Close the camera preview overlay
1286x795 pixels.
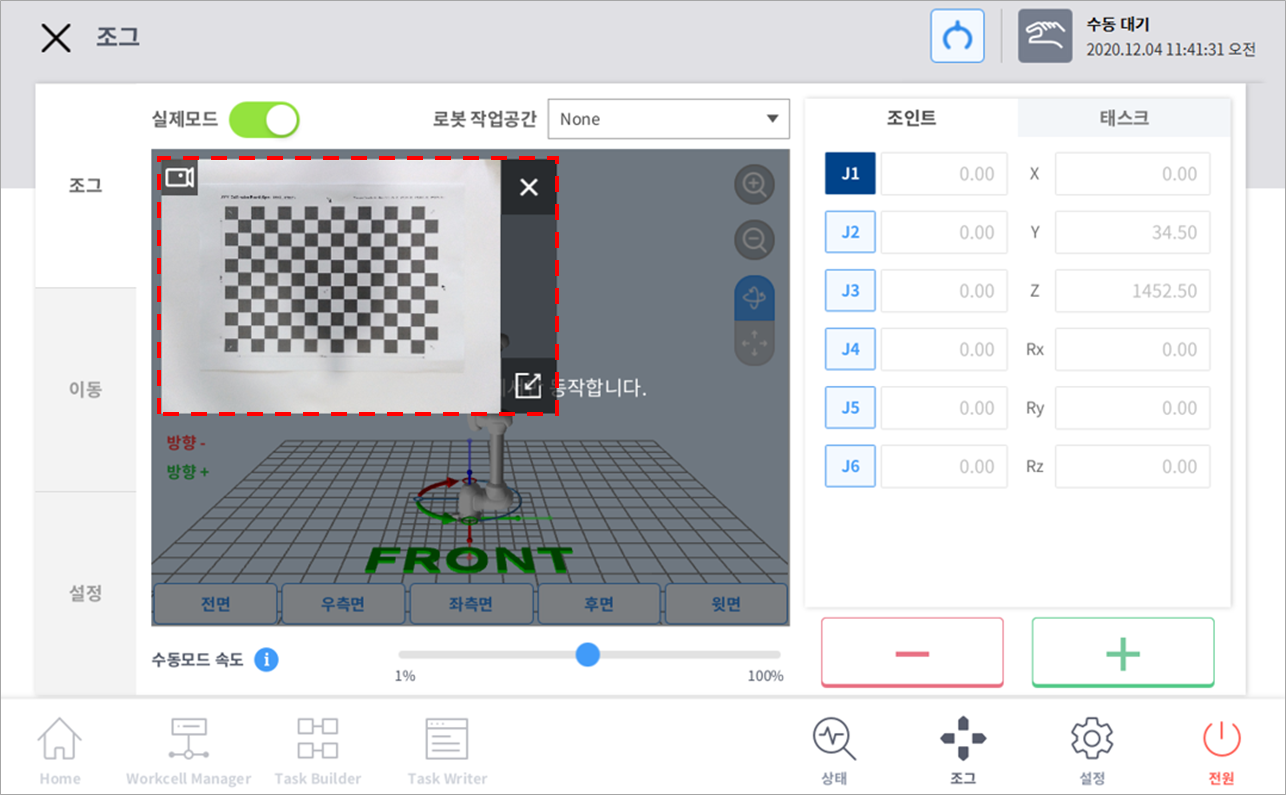(529, 187)
